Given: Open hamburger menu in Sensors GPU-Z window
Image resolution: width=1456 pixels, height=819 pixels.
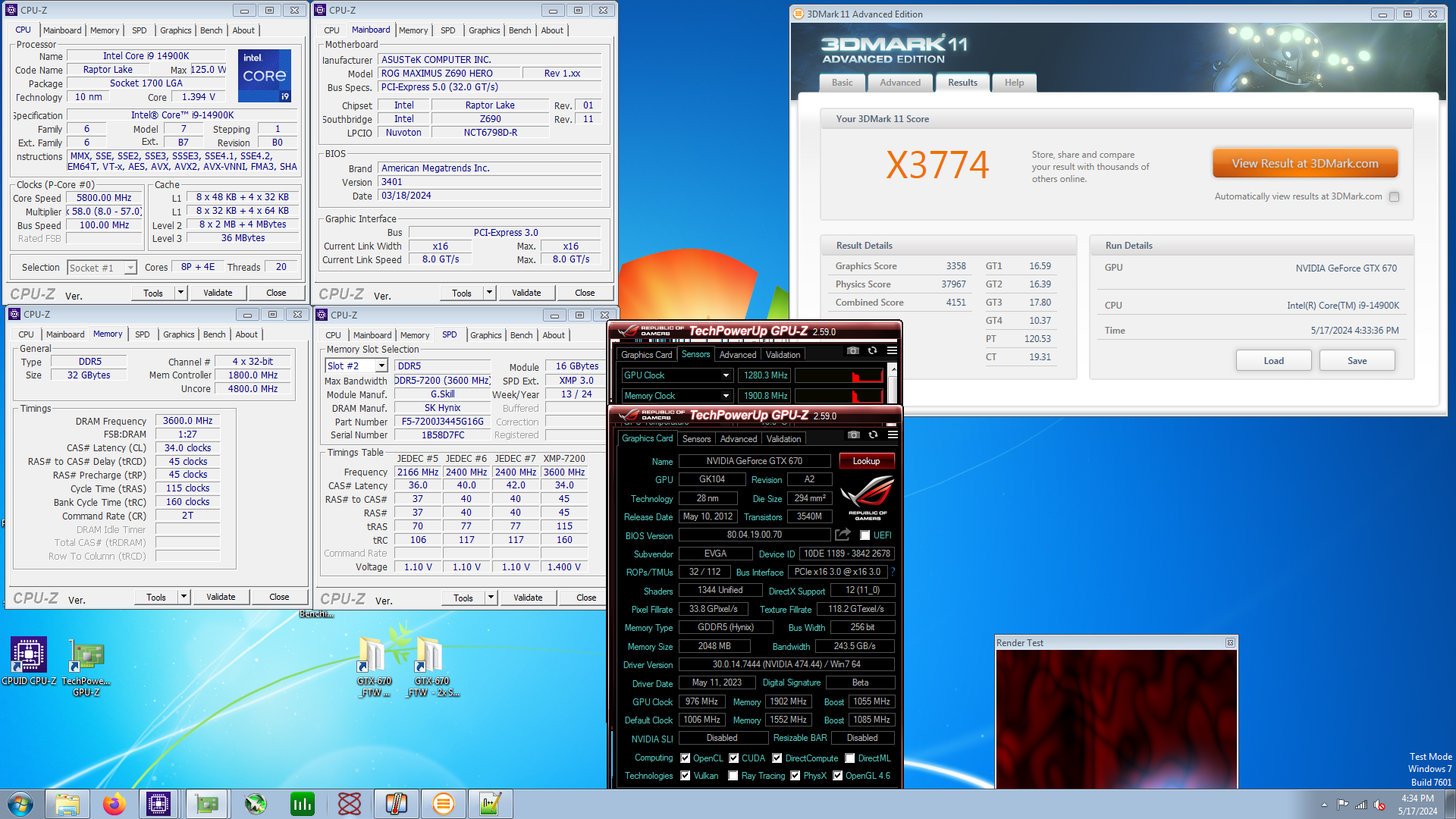Looking at the screenshot, I should click(892, 351).
